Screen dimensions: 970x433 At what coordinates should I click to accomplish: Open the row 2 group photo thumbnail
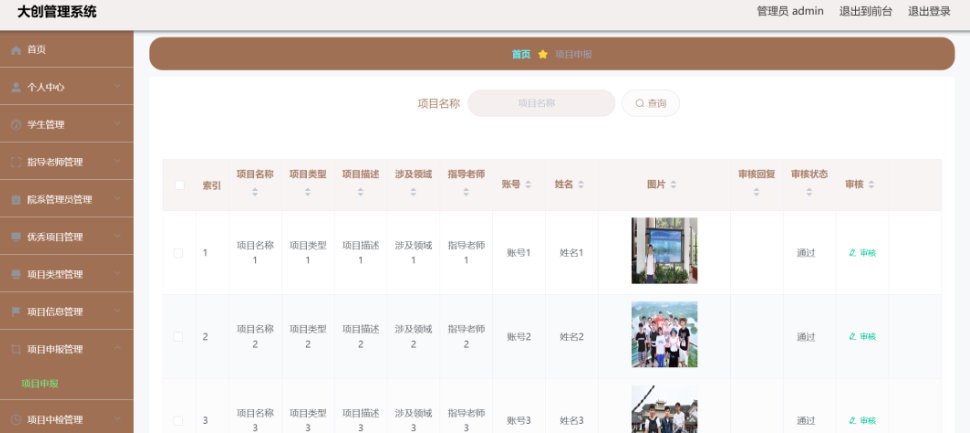click(664, 334)
